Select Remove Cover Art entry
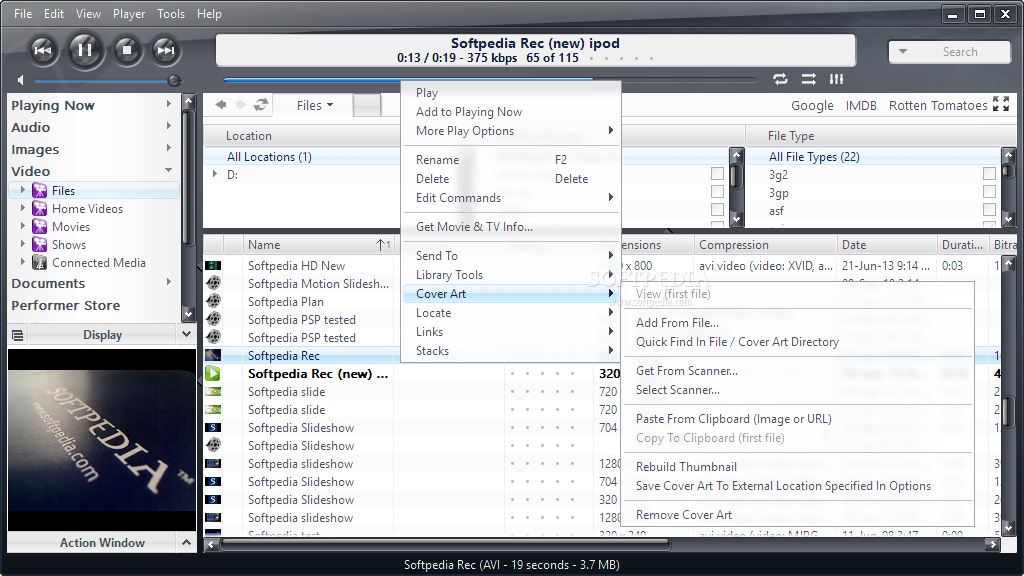 (684, 515)
